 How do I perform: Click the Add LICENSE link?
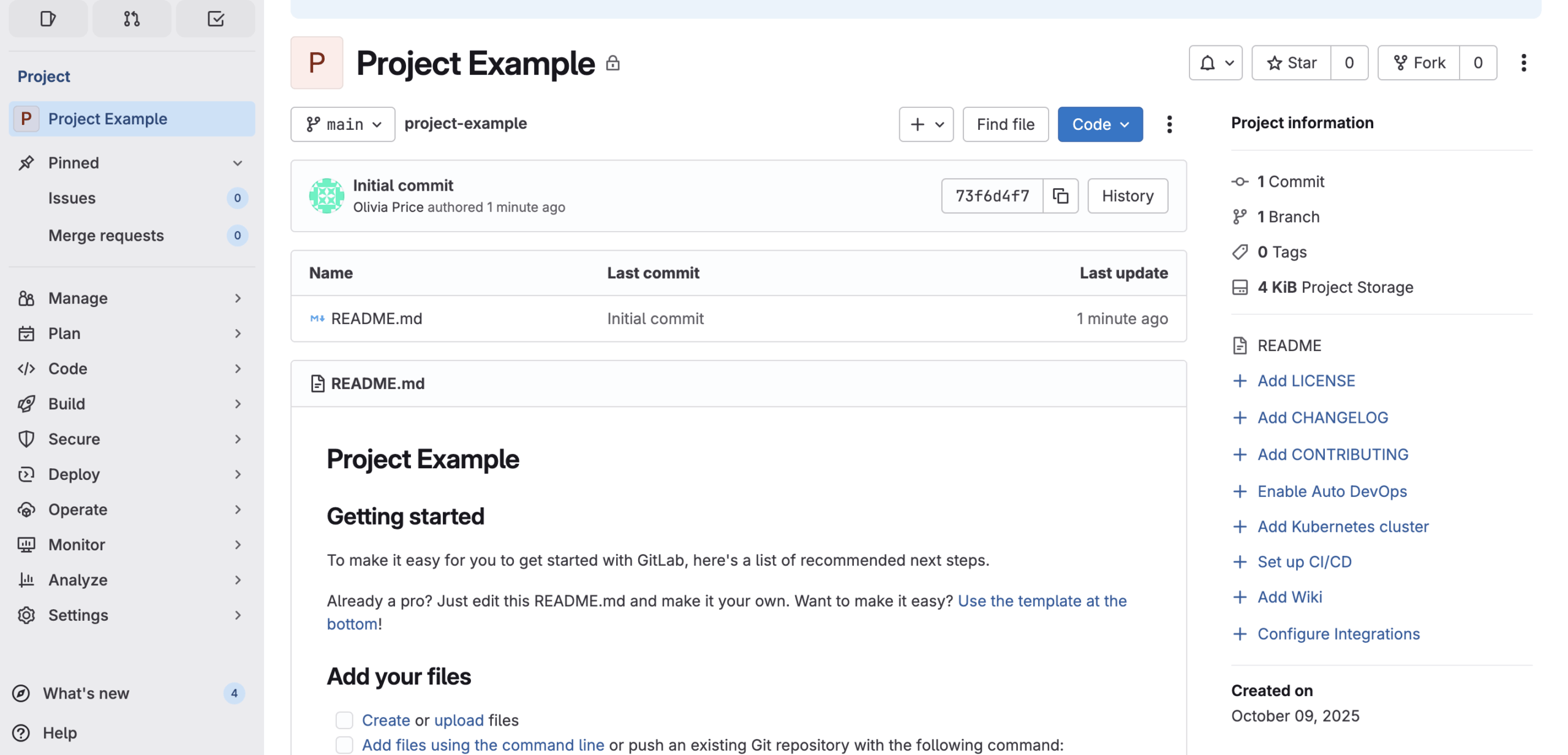tap(1306, 381)
